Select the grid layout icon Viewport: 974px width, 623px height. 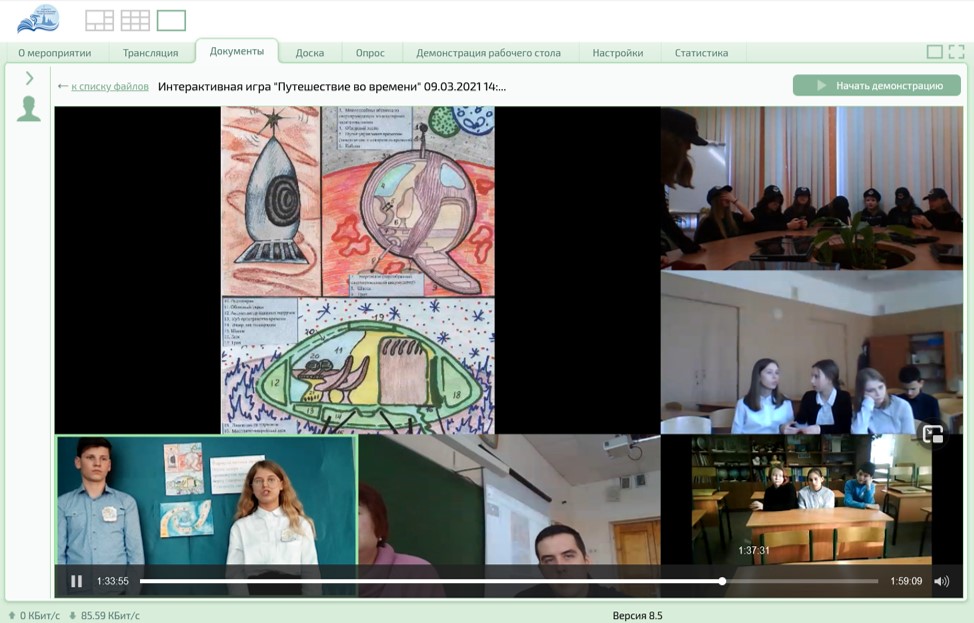coord(135,20)
